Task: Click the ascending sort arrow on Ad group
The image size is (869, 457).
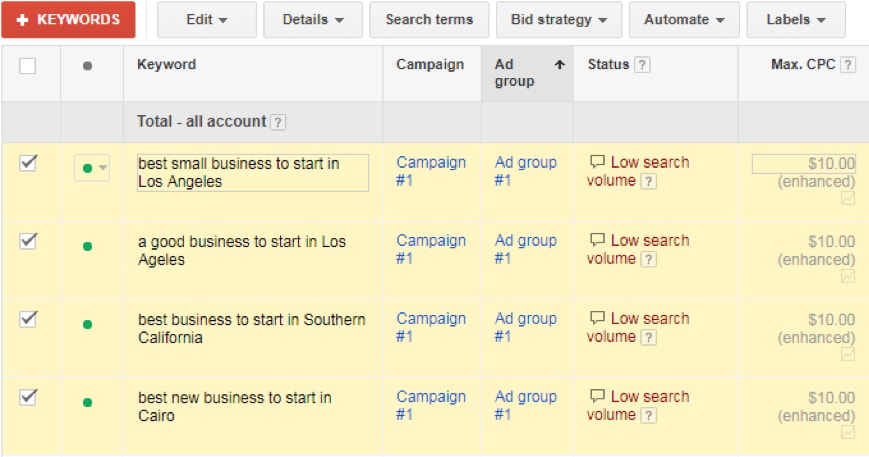Action: click(560, 65)
